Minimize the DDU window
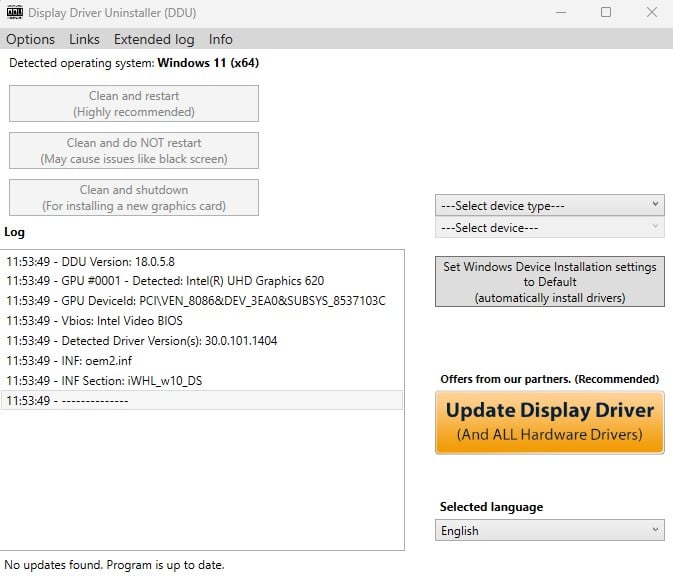The height and width of the screenshot is (585, 673). [x=561, y=13]
